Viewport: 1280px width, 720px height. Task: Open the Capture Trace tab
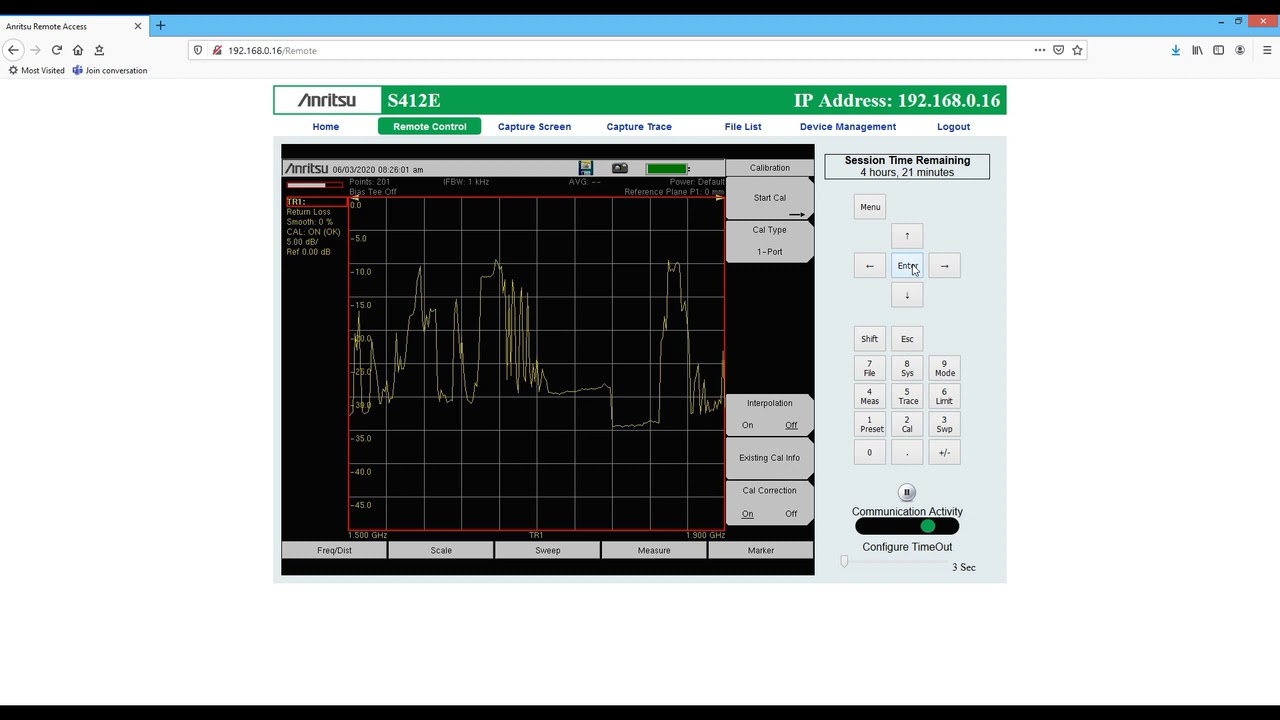tap(639, 127)
